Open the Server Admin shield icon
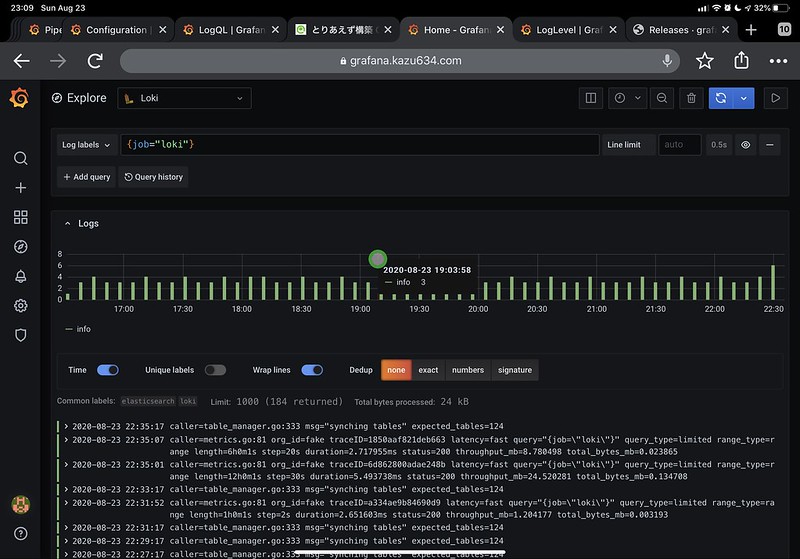 pyautogui.click(x=20, y=335)
